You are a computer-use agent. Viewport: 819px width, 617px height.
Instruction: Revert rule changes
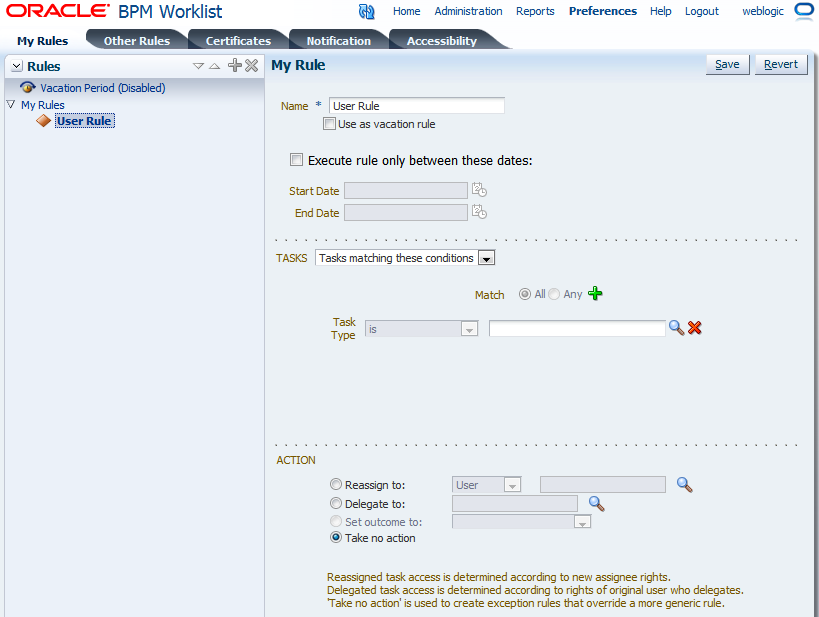(x=781, y=64)
